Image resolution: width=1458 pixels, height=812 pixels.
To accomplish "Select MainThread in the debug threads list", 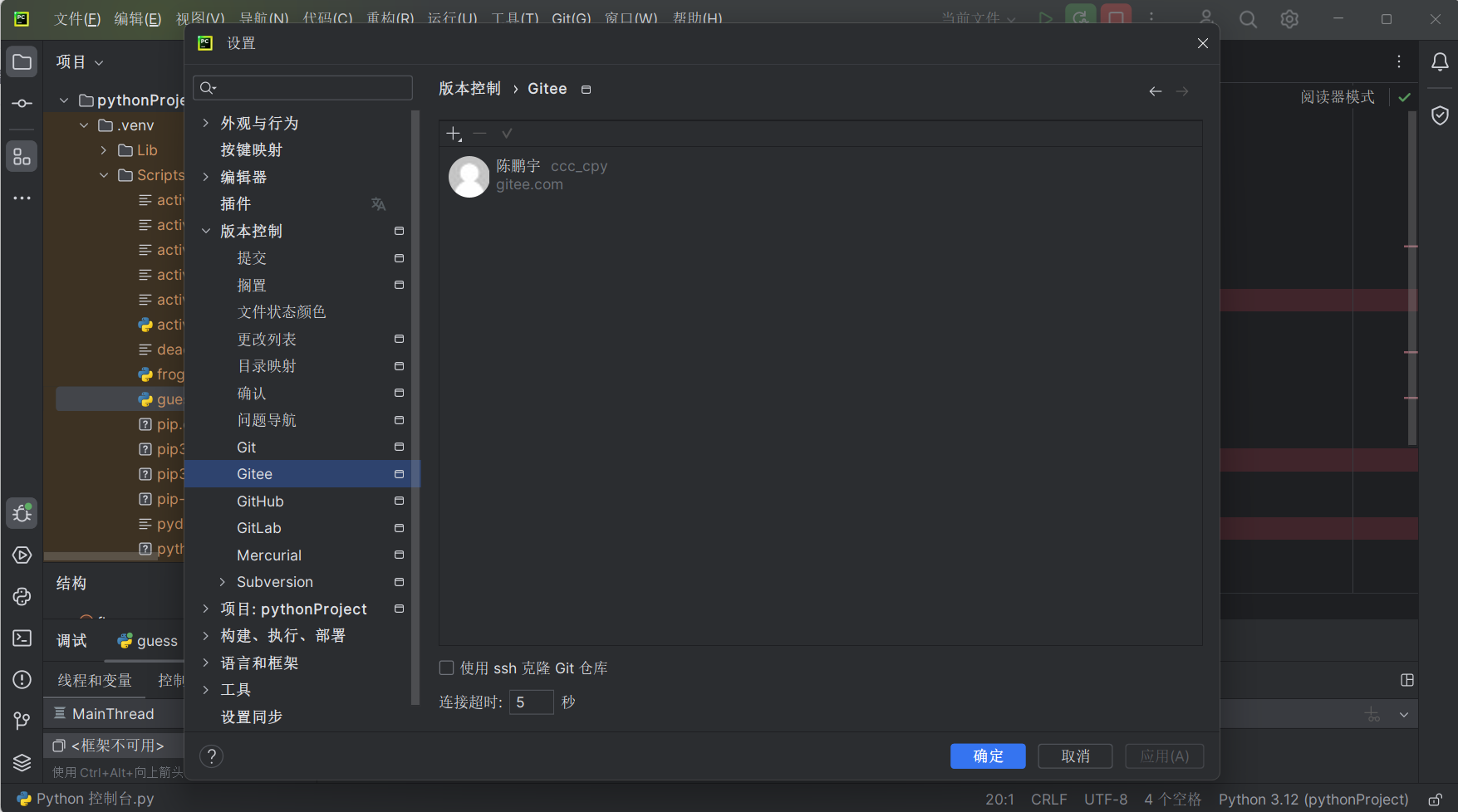I will coord(113,714).
